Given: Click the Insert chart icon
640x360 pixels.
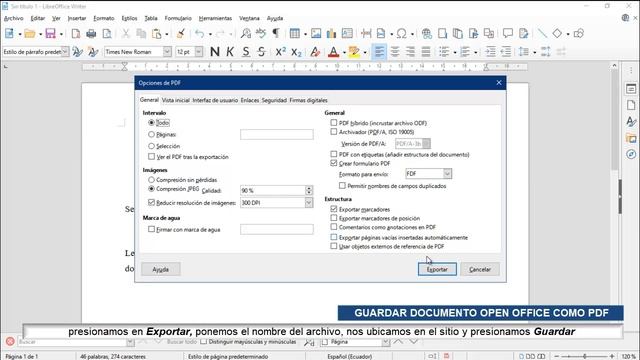Looking at the screenshot, I should pyautogui.click(x=331, y=33).
